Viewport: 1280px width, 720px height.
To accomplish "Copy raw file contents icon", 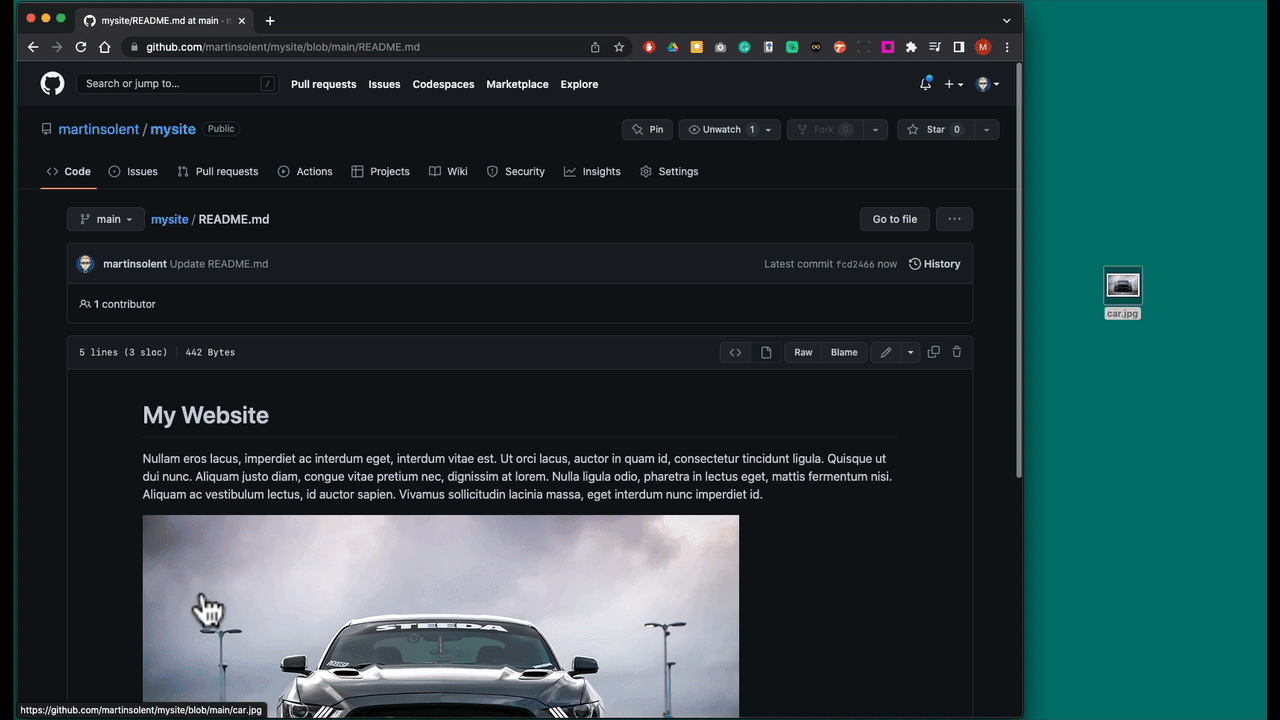I will (933, 352).
